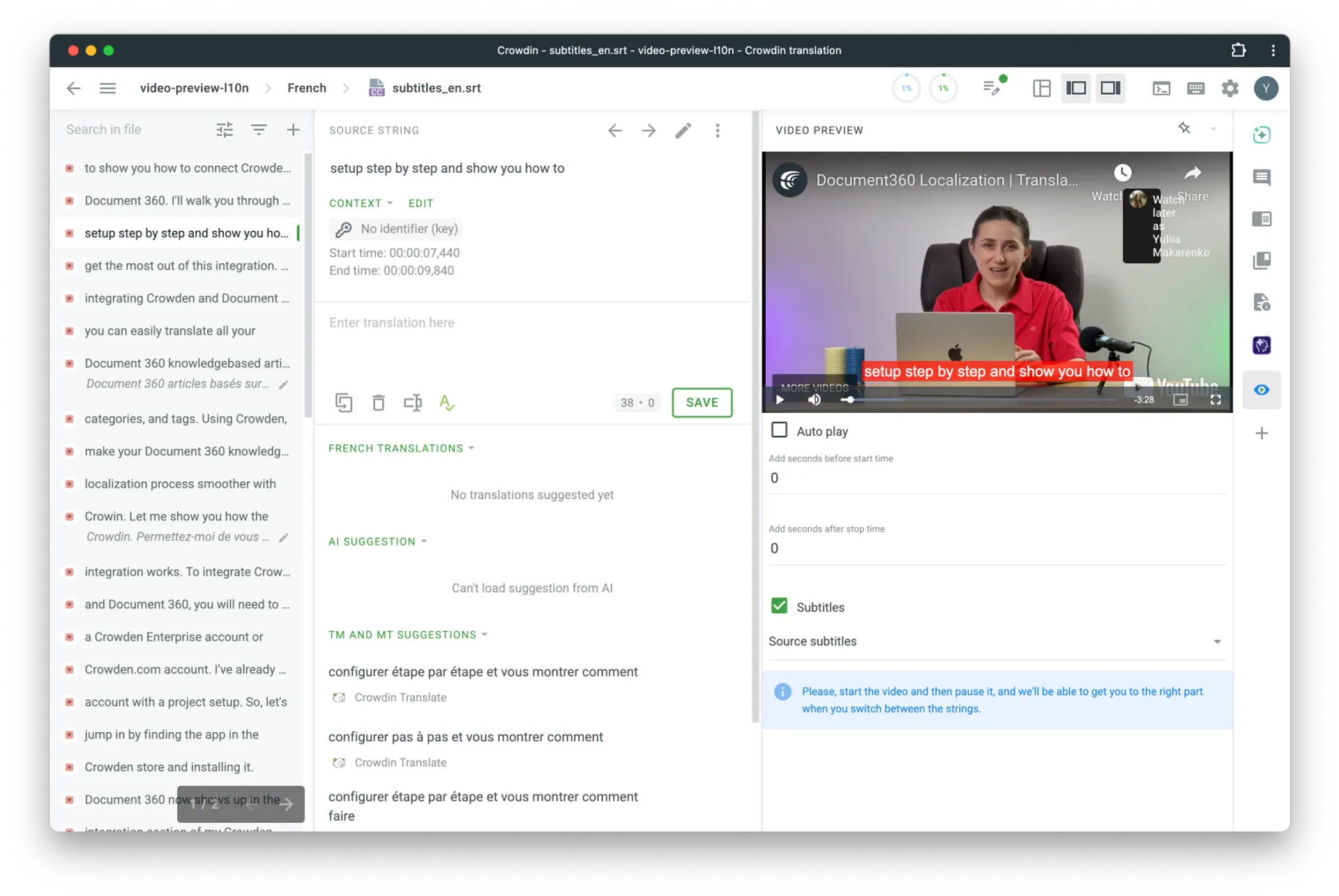Open the text selection mode tool
The width and height of the screenshot is (1339, 896).
(x=413, y=402)
